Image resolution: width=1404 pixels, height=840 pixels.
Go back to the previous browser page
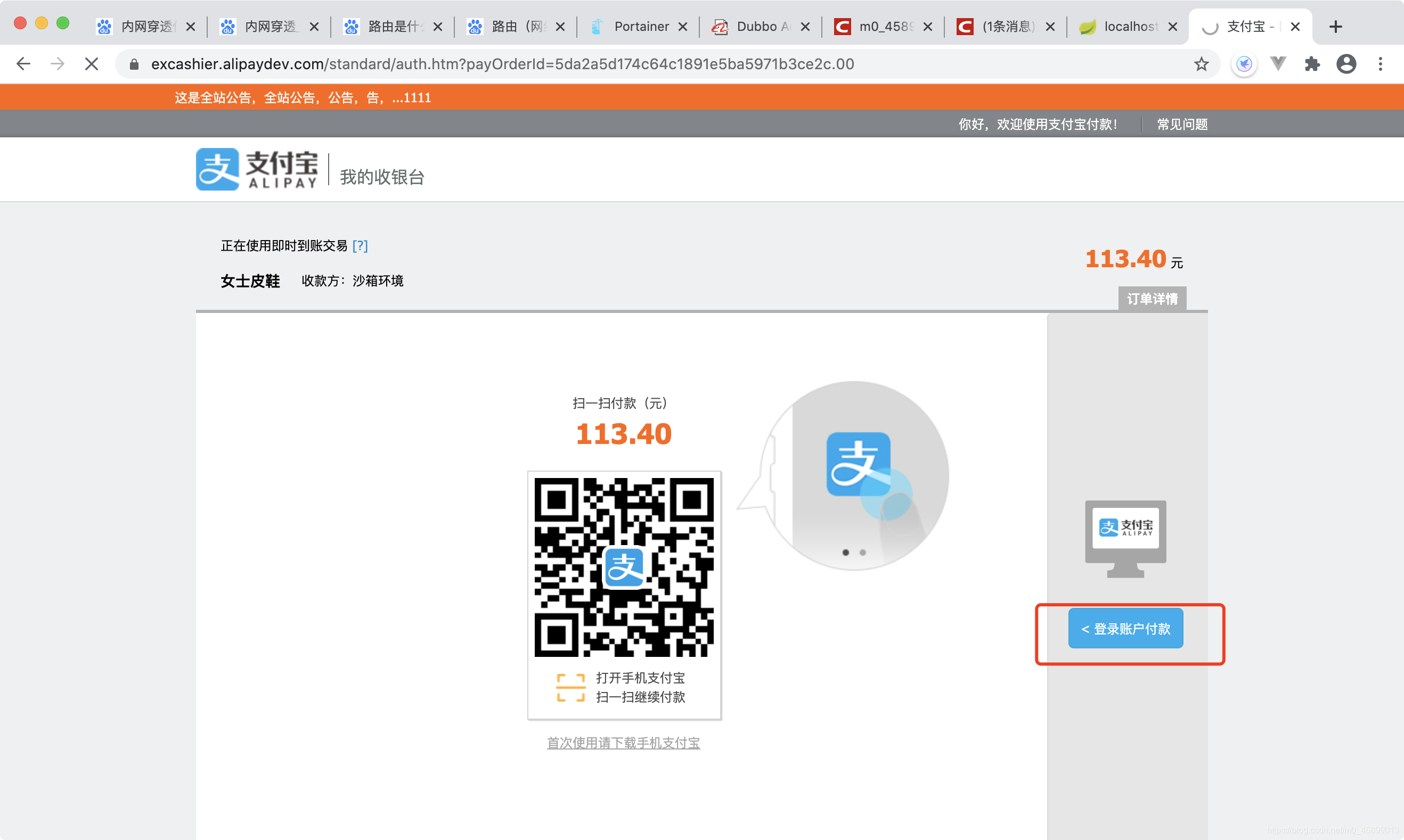pos(23,64)
